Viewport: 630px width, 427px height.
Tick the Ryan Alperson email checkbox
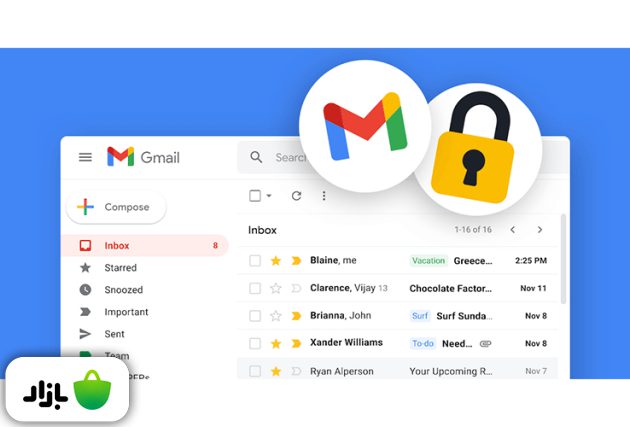255,371
